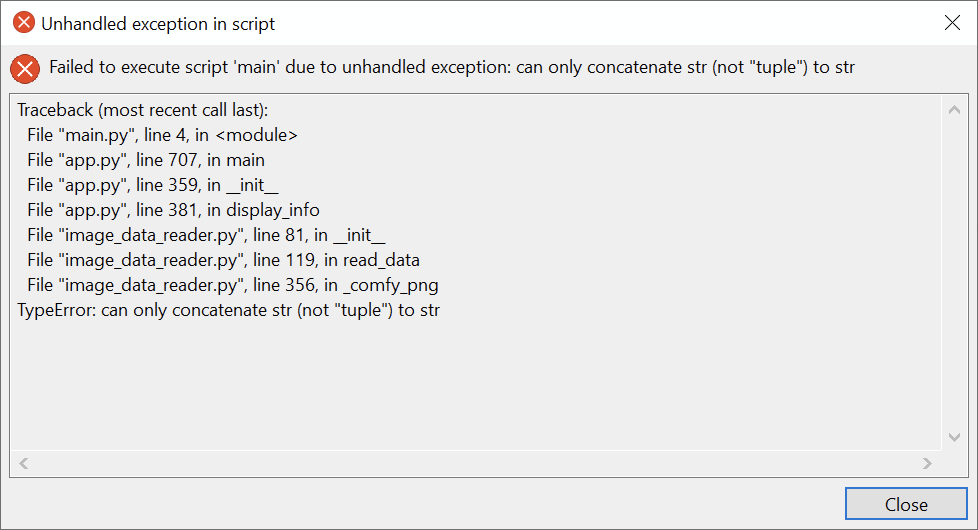Click the horizontal scrollbar left arrow
This screenshot has width=978, height=530.
tap(24, 463)
